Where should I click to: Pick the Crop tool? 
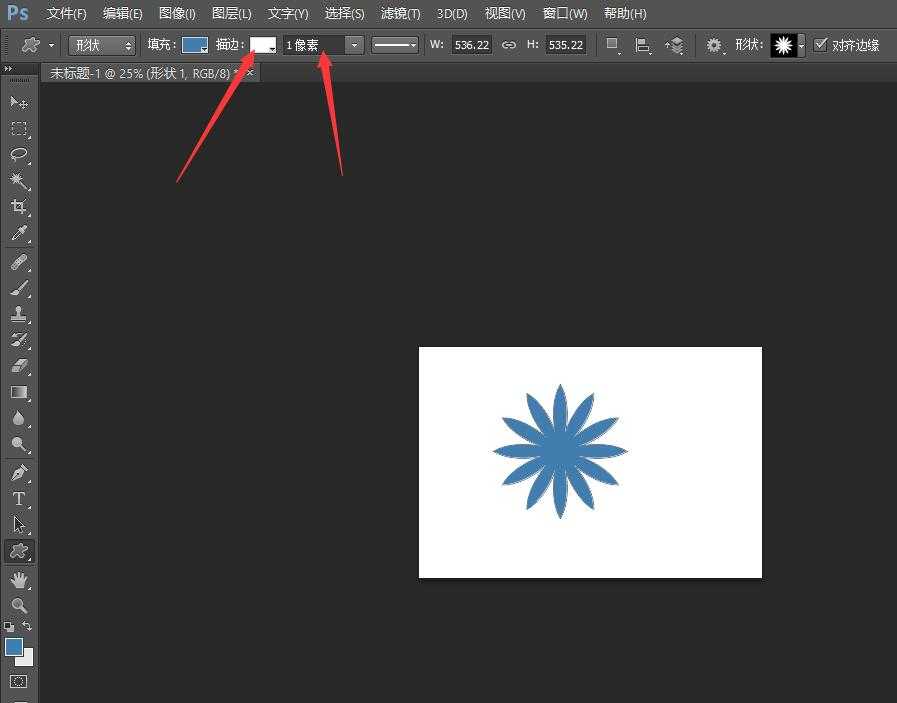tap(19, 207)
